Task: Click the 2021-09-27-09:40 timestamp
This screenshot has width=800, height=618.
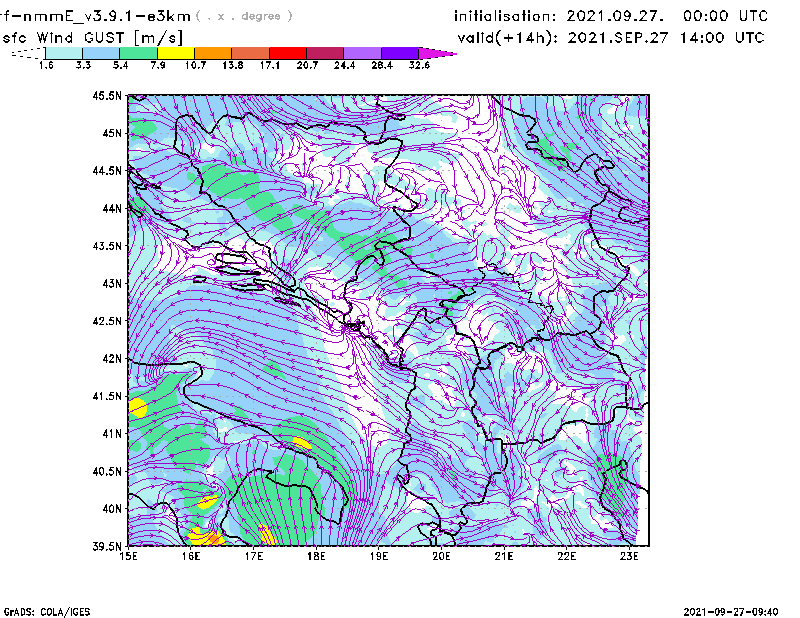Action: [x=731, y=612]
